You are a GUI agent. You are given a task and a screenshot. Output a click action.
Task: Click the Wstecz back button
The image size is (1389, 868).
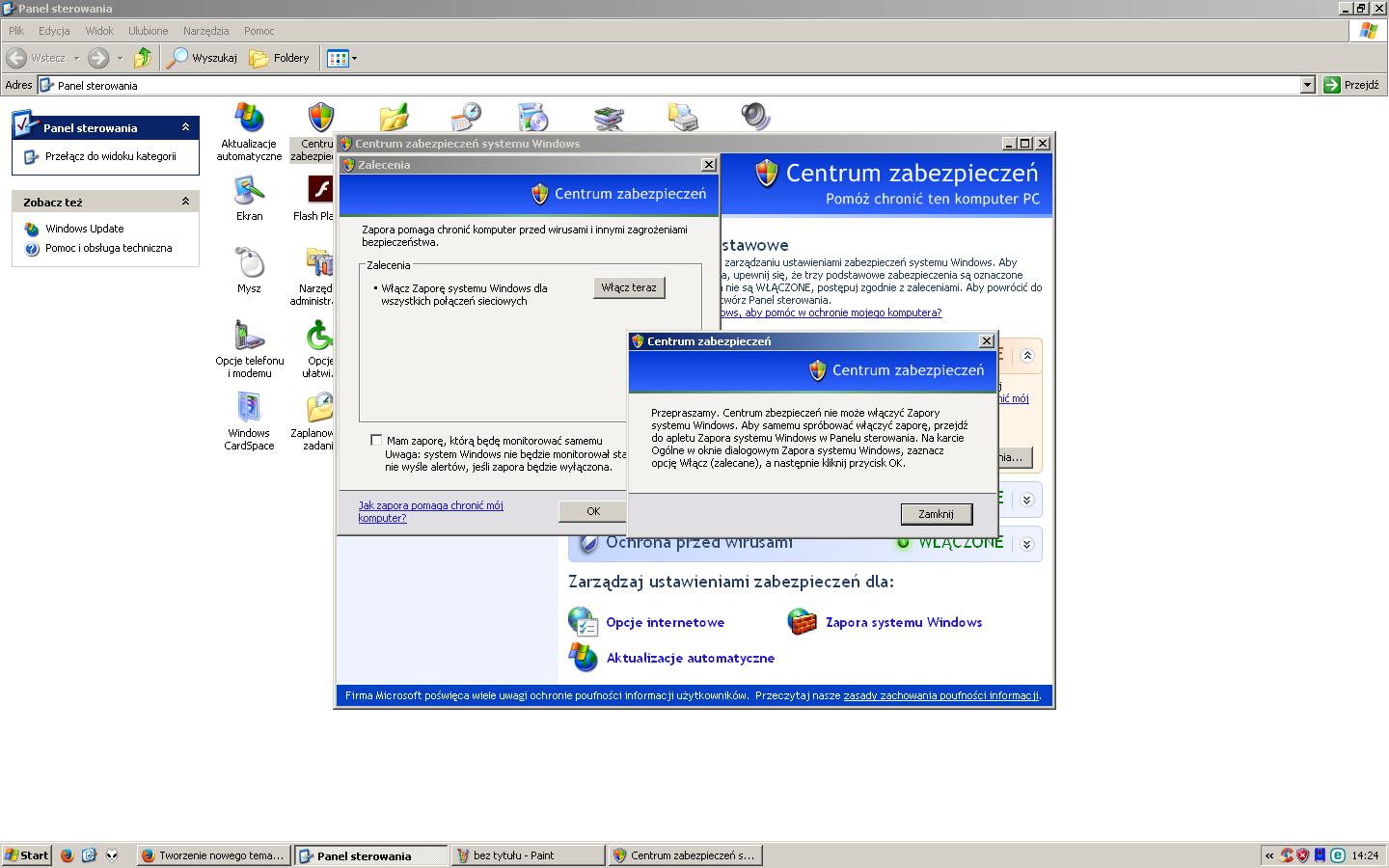click(36, 58)
